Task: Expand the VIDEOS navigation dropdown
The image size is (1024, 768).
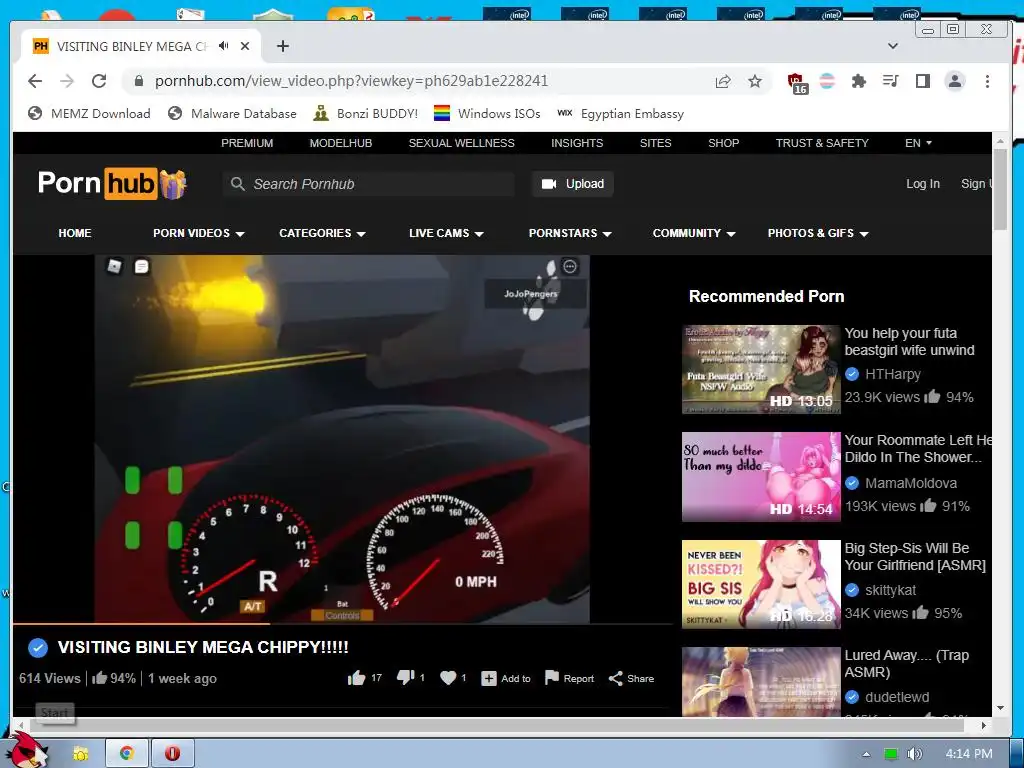Action: coord(199,233)
